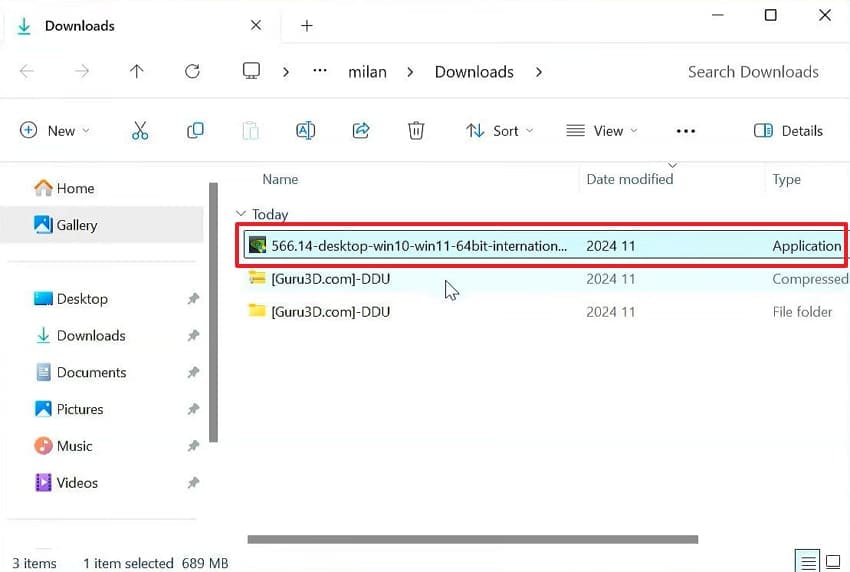Click the Compressed type cell
850x572 pixels.
pyautogui.click(x=810, y=279)
